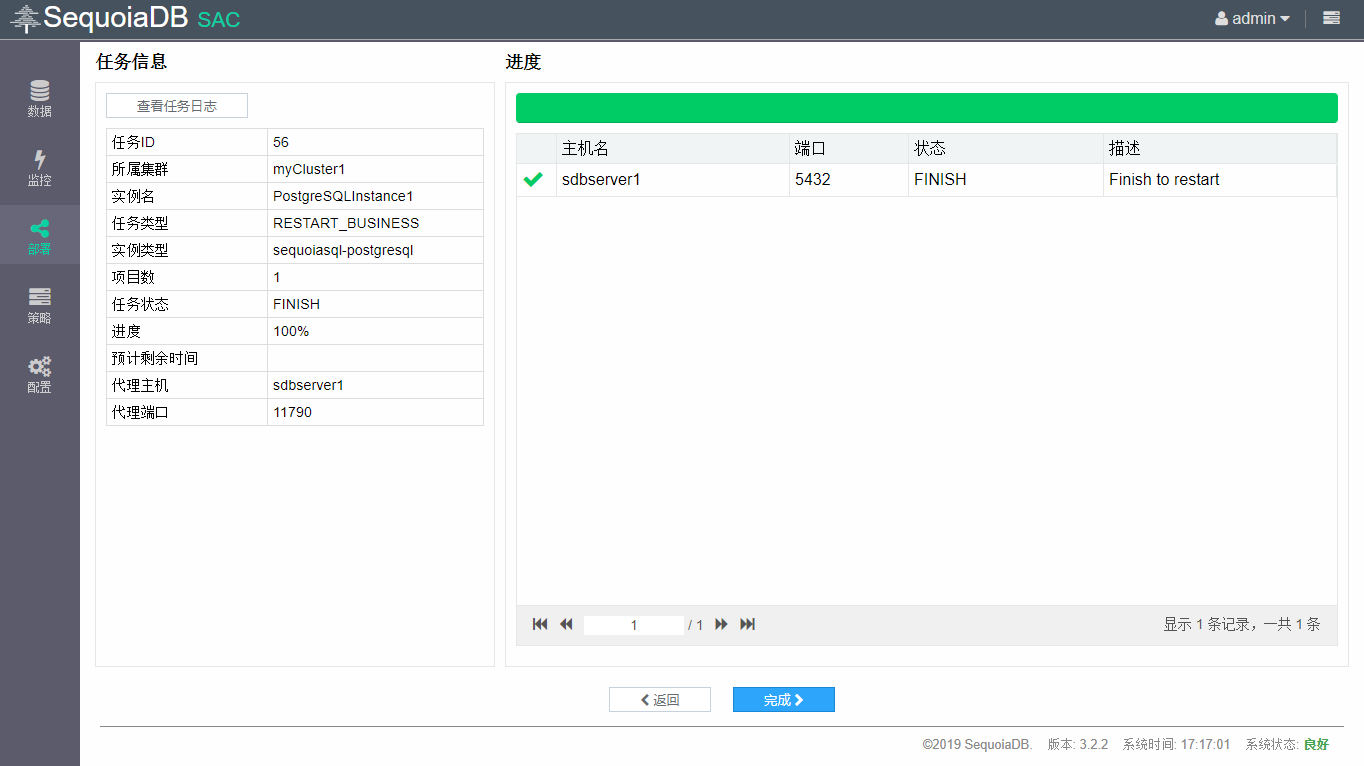1364x766 pixels.
Task: Open the top-right hamburger menu
Action: click(x=1331, y=18)
